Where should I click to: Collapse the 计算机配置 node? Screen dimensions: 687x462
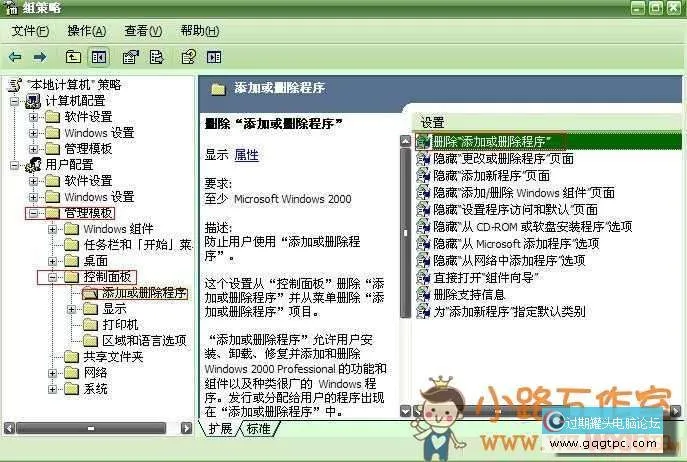[14, 101]
